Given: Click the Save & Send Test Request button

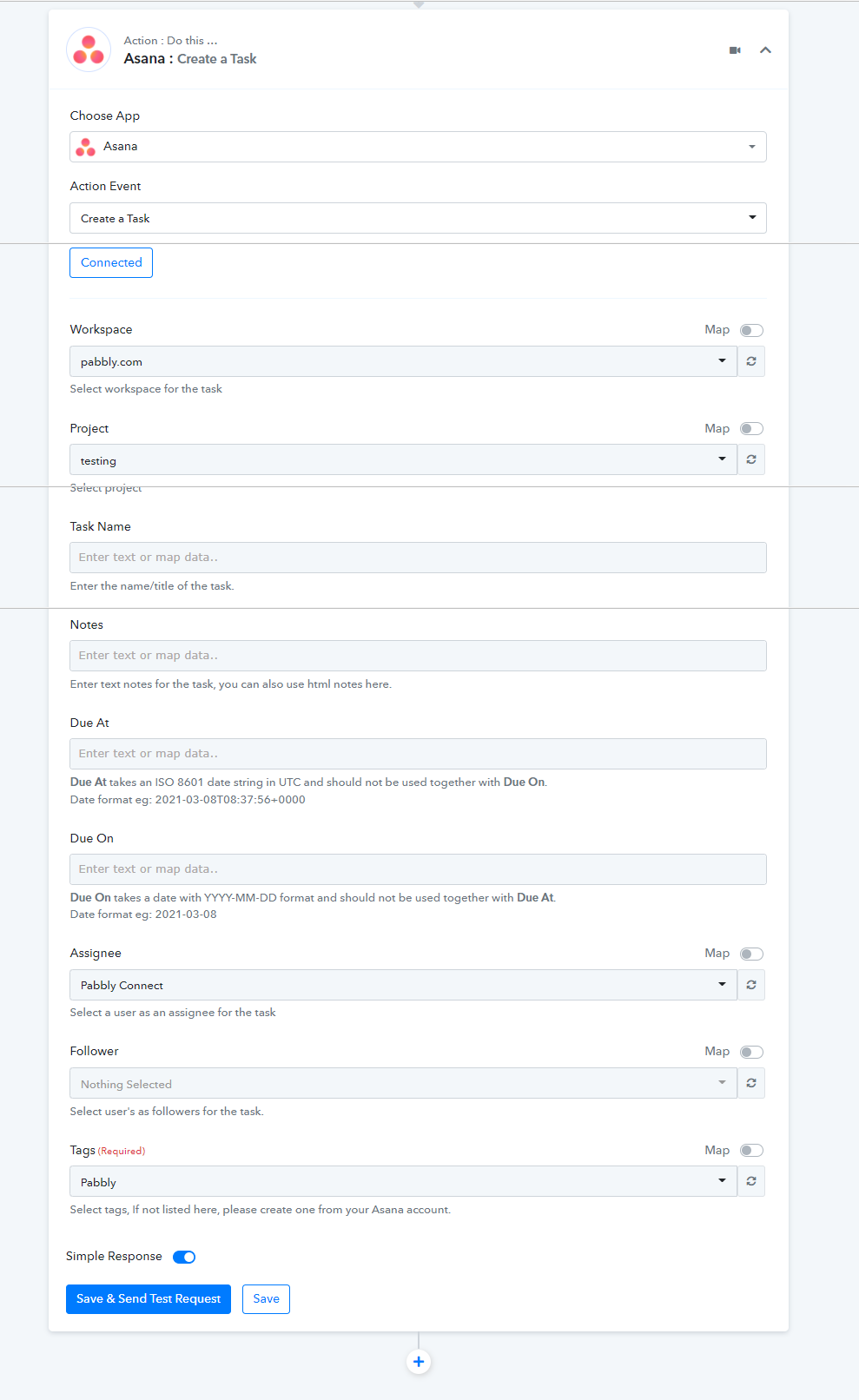Looking at the screenshot, I should 149,1299.
